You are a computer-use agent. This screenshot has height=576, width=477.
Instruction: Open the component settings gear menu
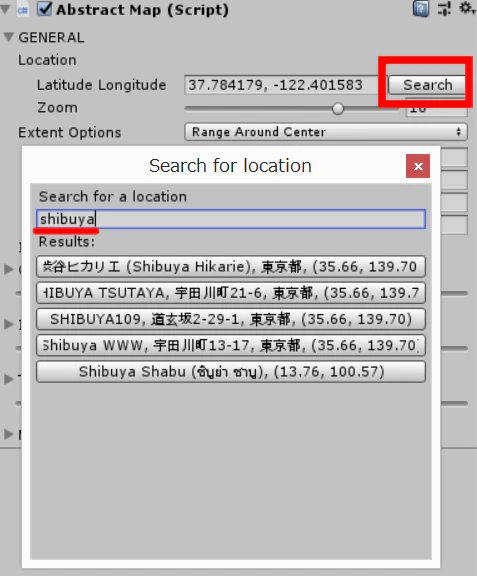[467, 8]
